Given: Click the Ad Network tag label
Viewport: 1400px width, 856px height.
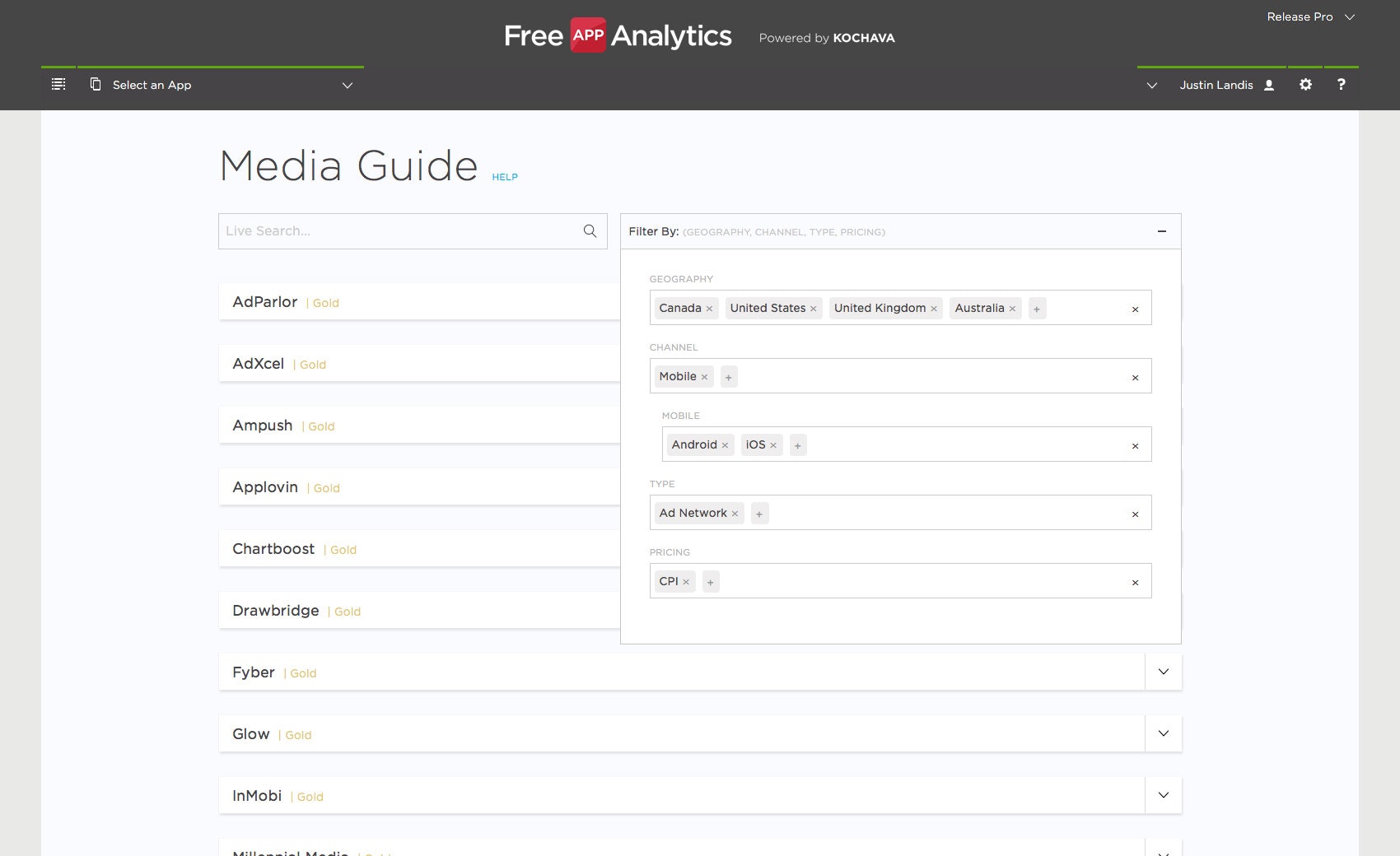Looking at the screenshot, I should tap(693, 513).
